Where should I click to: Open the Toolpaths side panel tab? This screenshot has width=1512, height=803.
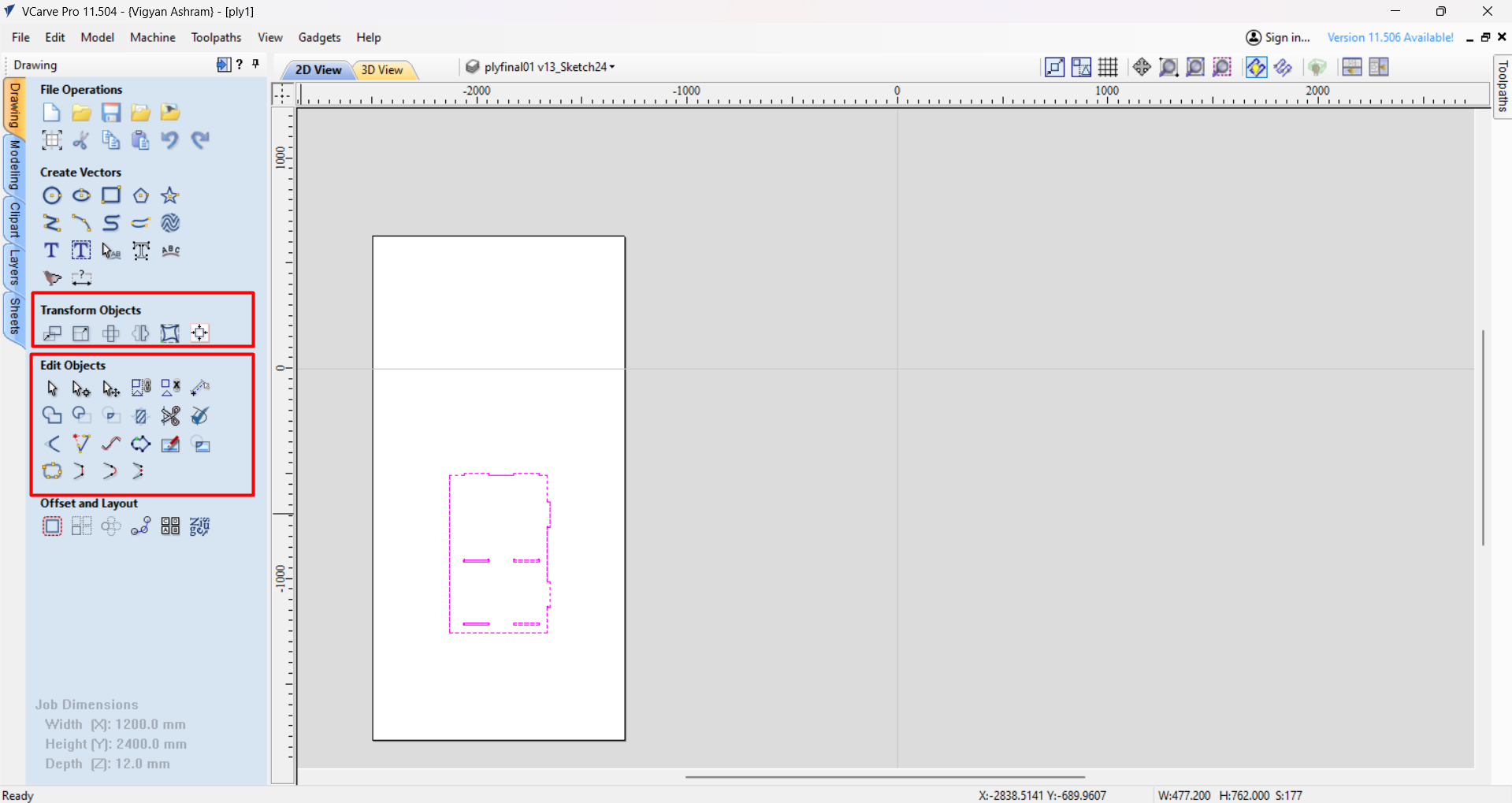point(1503,86)
